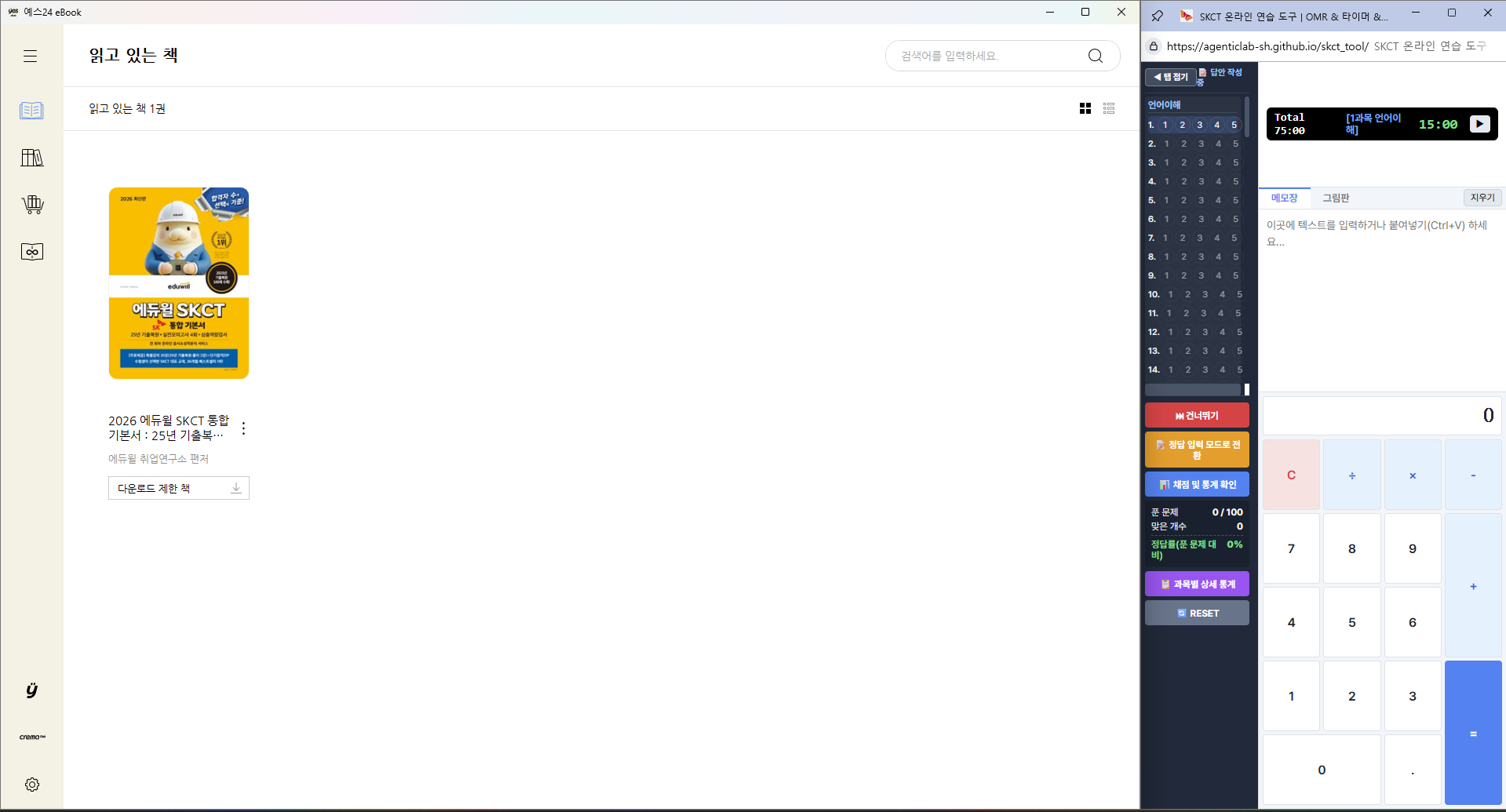
Task: Click the 채점 및 통계 확인 button
Action: (x=1197, y=484)
